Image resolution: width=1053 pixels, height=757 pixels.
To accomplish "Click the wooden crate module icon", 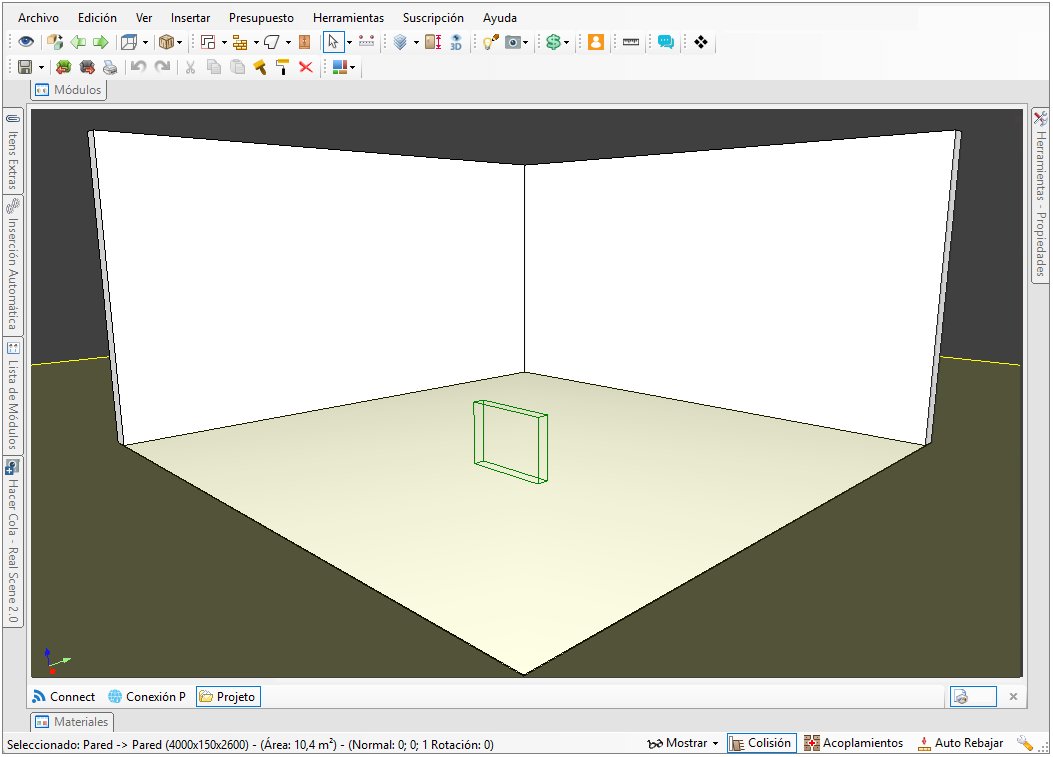I will (x=166, y=42).
